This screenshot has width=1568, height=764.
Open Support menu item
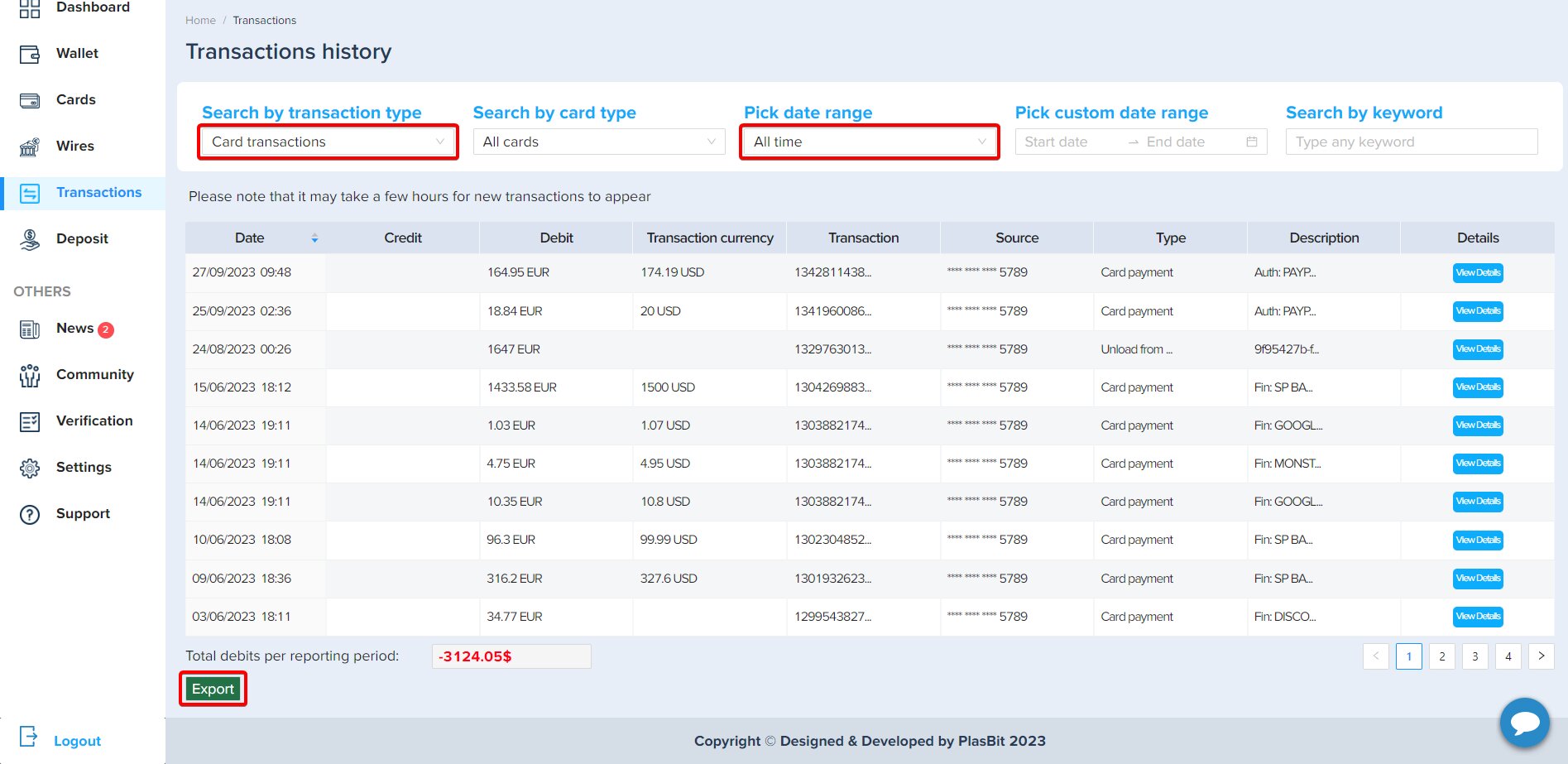click(83, 514)
